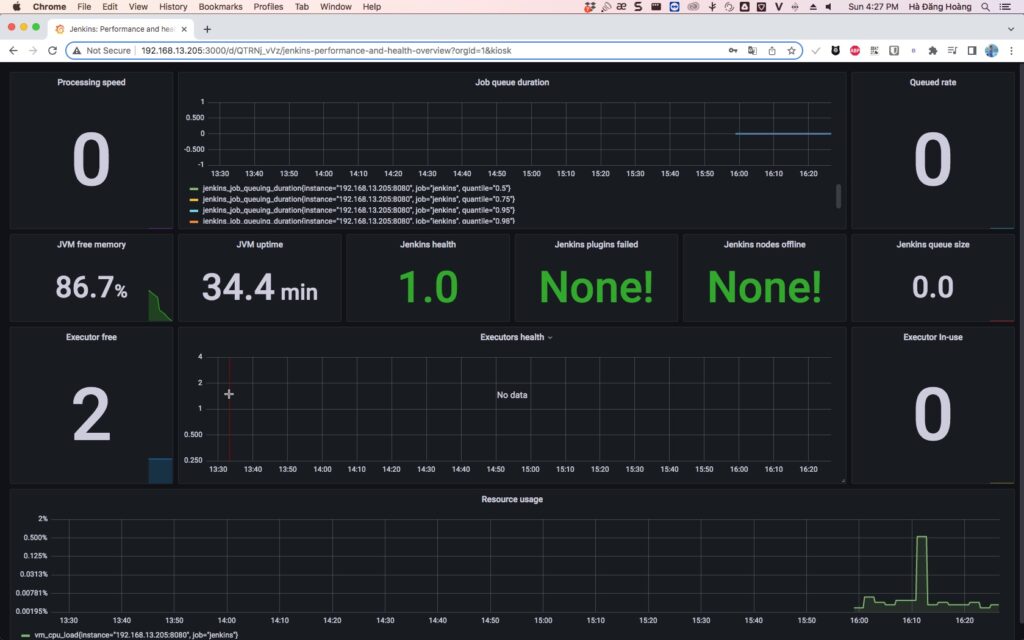Open the Processing speed panel title
Viewport: 1024px width, 640px height.
coord(91,82)
